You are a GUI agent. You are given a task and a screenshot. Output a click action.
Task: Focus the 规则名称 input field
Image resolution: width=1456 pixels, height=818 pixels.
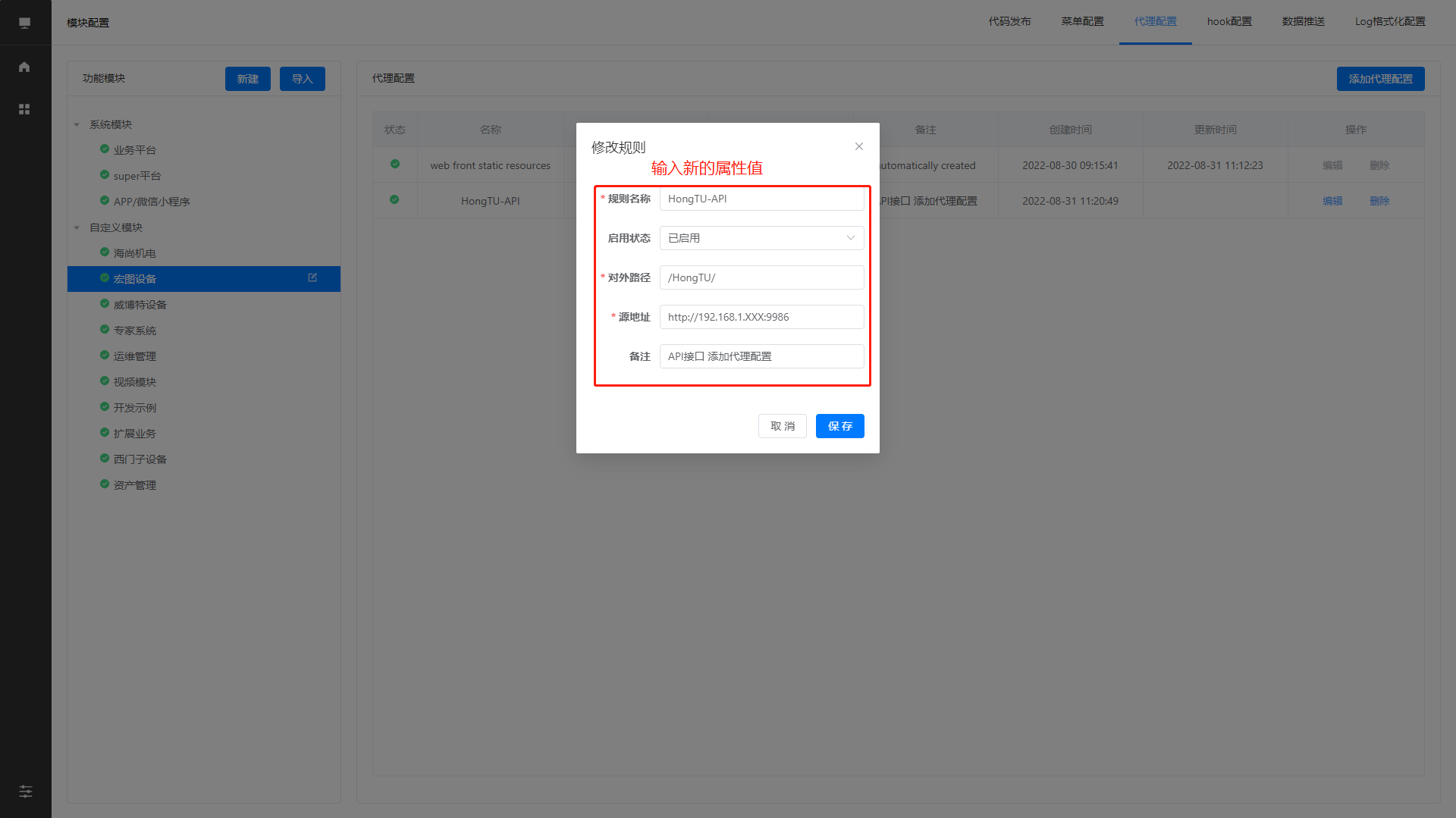point(761,199)
